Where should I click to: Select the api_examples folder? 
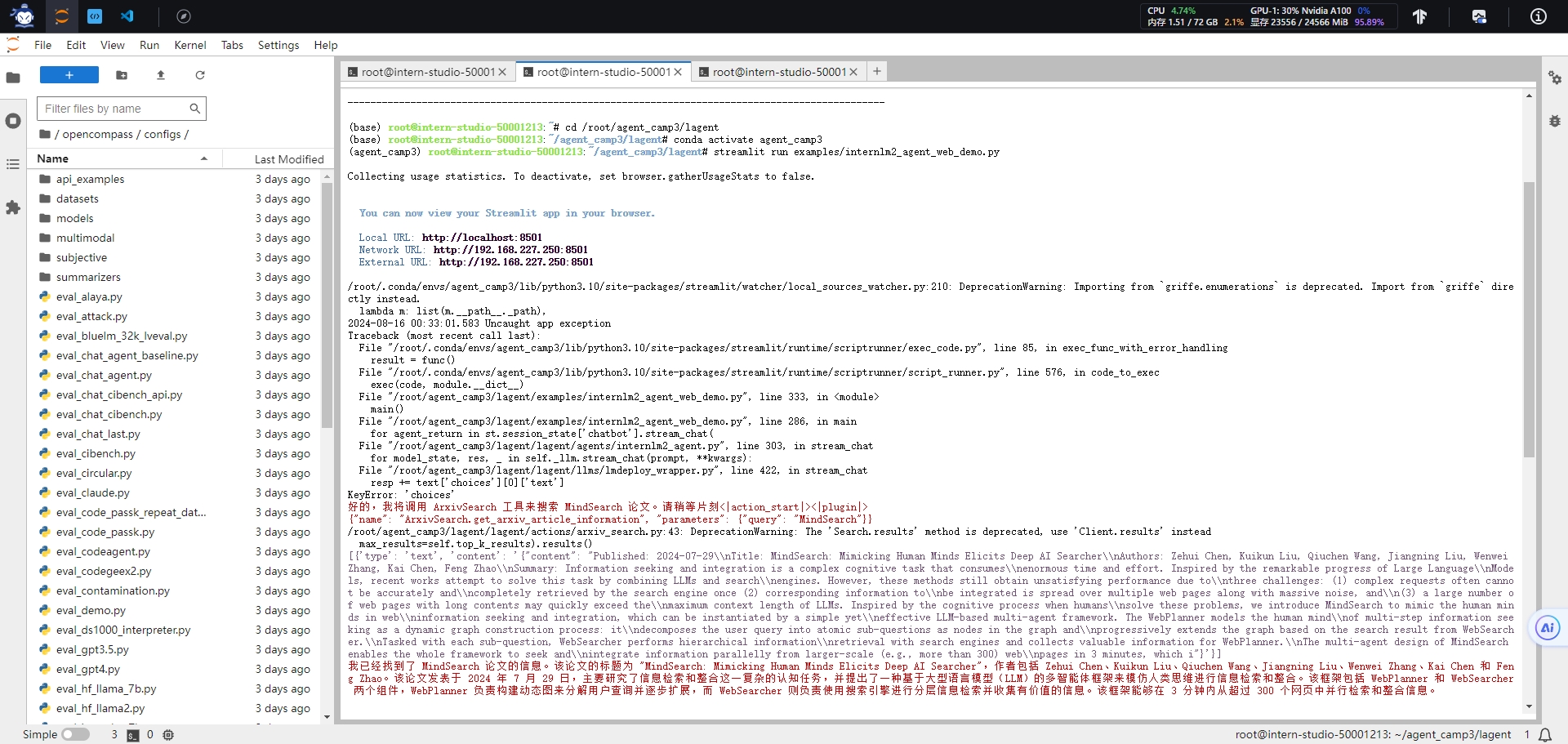coord(180,179)
